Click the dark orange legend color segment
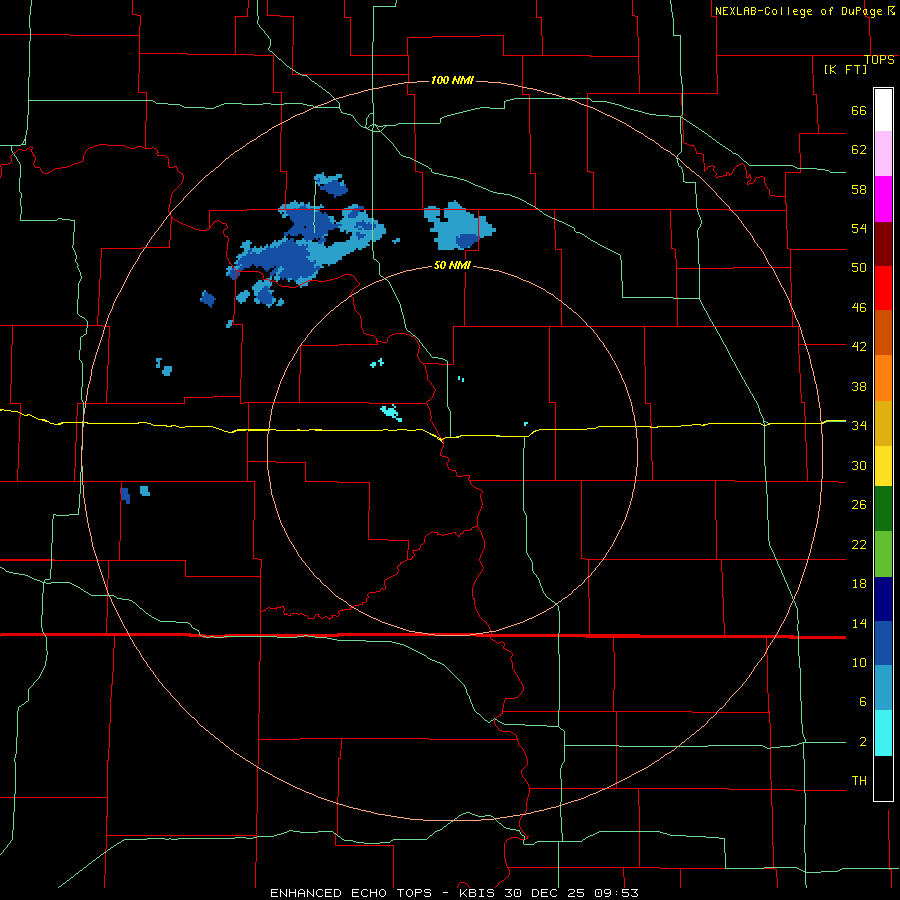The image size is (900, 900). point(883,332)
